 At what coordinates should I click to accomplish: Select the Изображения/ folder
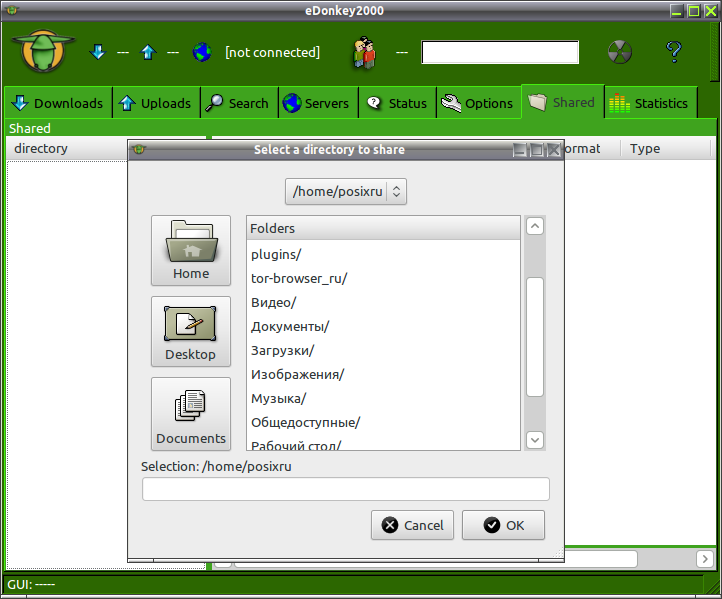coord(383,374)
